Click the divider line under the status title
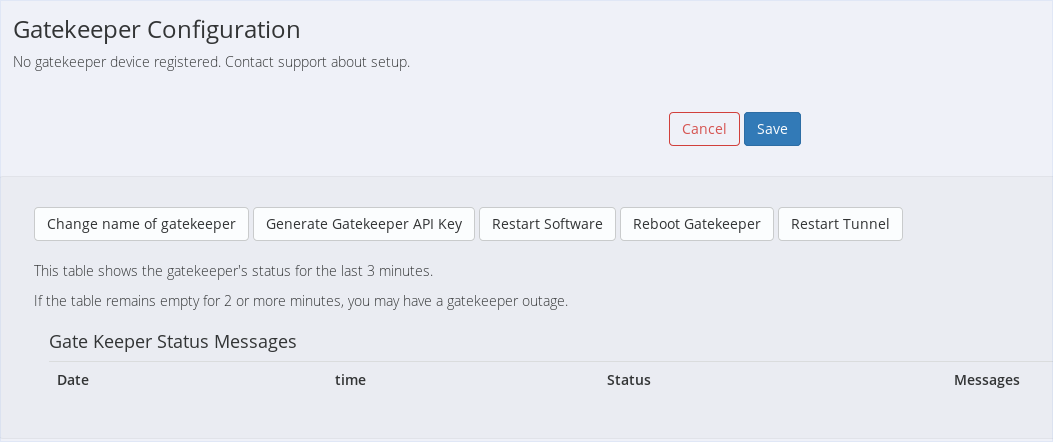Image resolution: width=1053 pixels, height=442 pixels. pyautogui.click(x=540, y=361)
